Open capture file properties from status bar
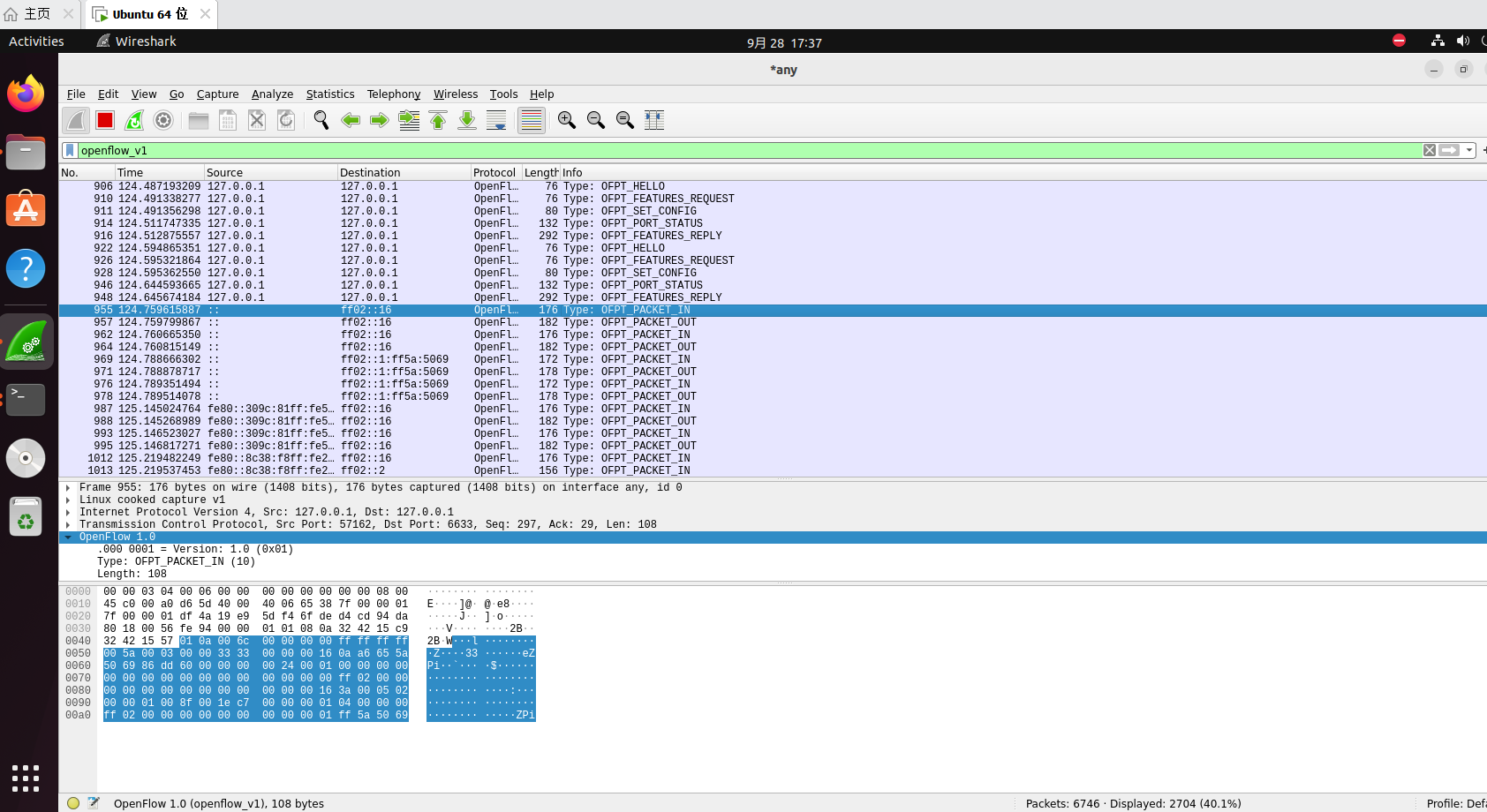 coord(94,803)
